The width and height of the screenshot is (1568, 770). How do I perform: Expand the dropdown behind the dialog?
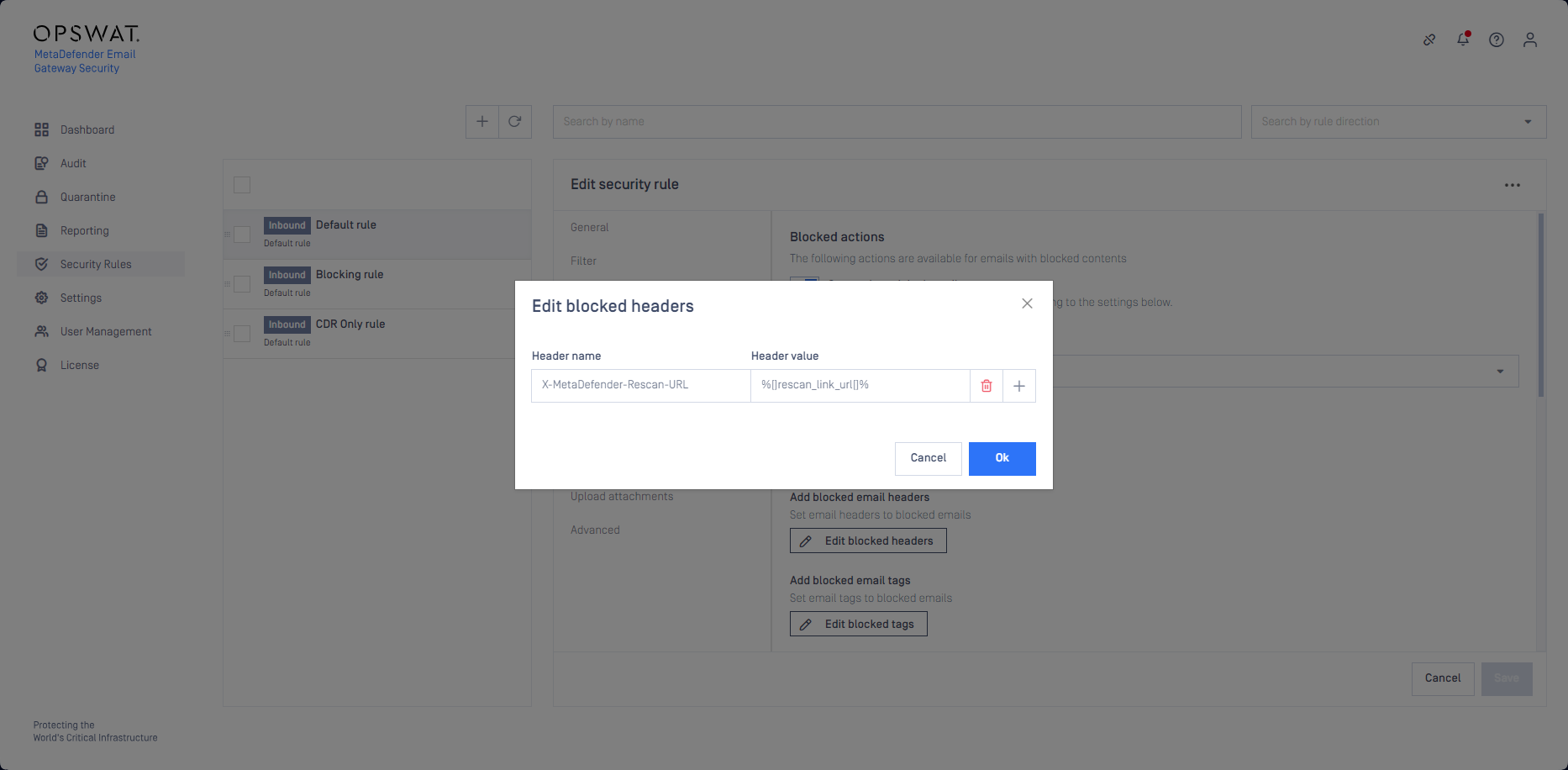click(1500, 372)
